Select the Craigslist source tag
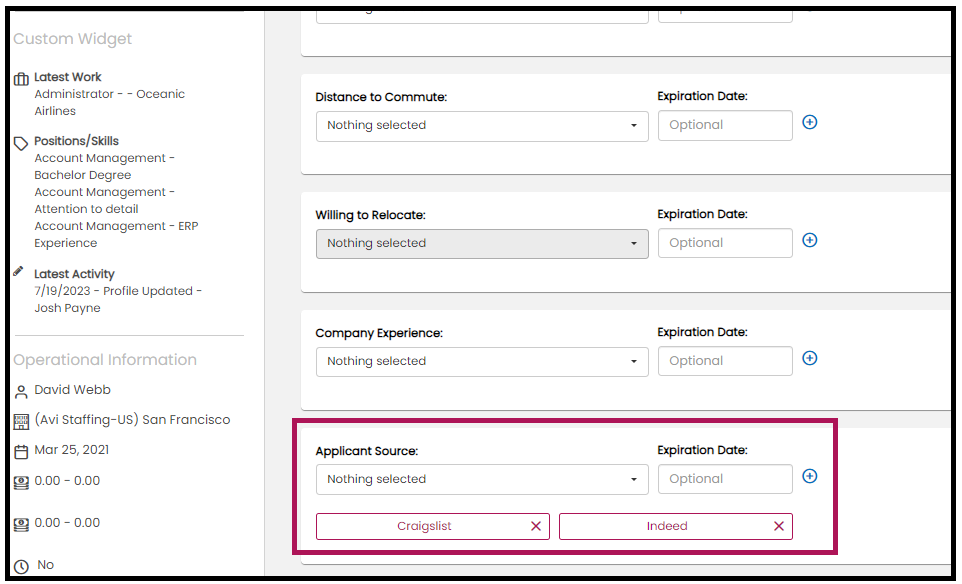 pyautogui.click(x=424, y=526)
